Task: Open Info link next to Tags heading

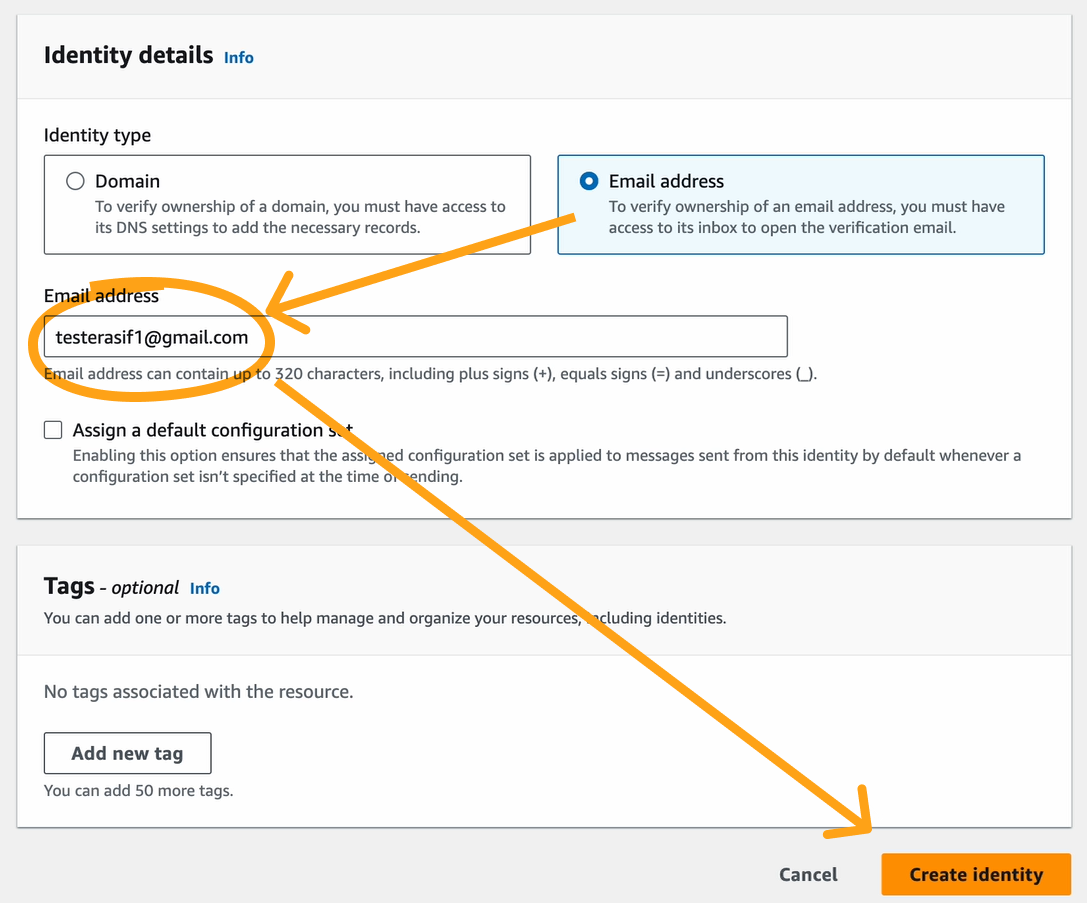Action: coord(205,589)
